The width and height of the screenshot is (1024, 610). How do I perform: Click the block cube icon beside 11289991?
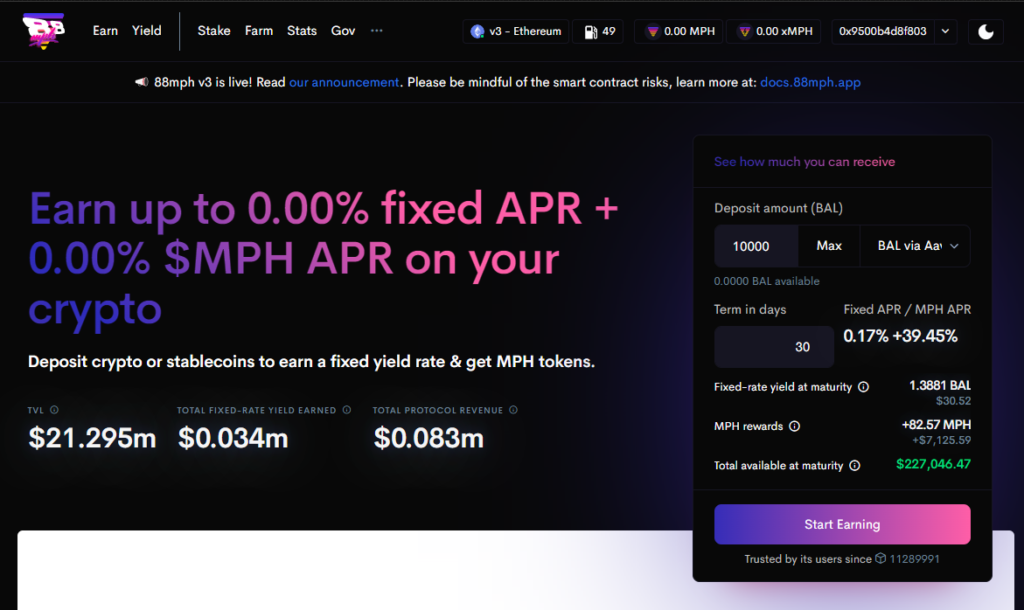point(880,558)
